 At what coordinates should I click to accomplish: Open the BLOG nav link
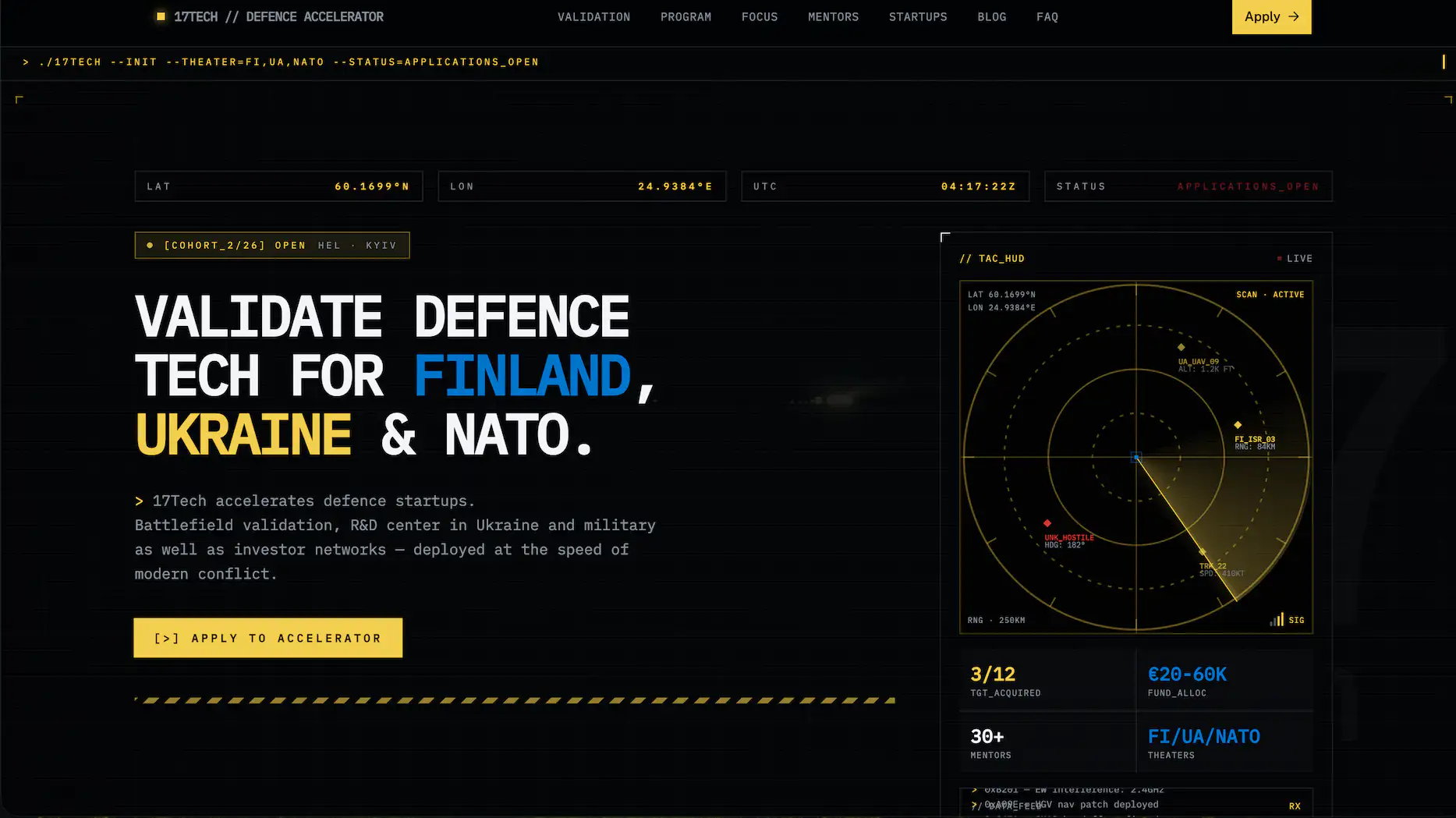pos(992,16)
